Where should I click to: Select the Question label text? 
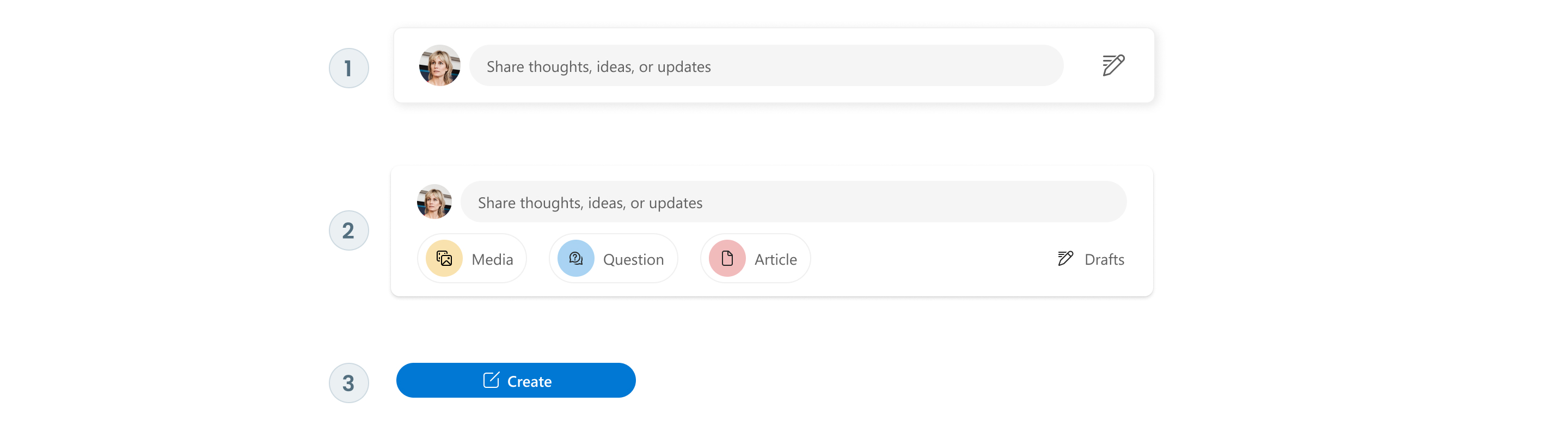pyautogui.click(x=633, y=259)
